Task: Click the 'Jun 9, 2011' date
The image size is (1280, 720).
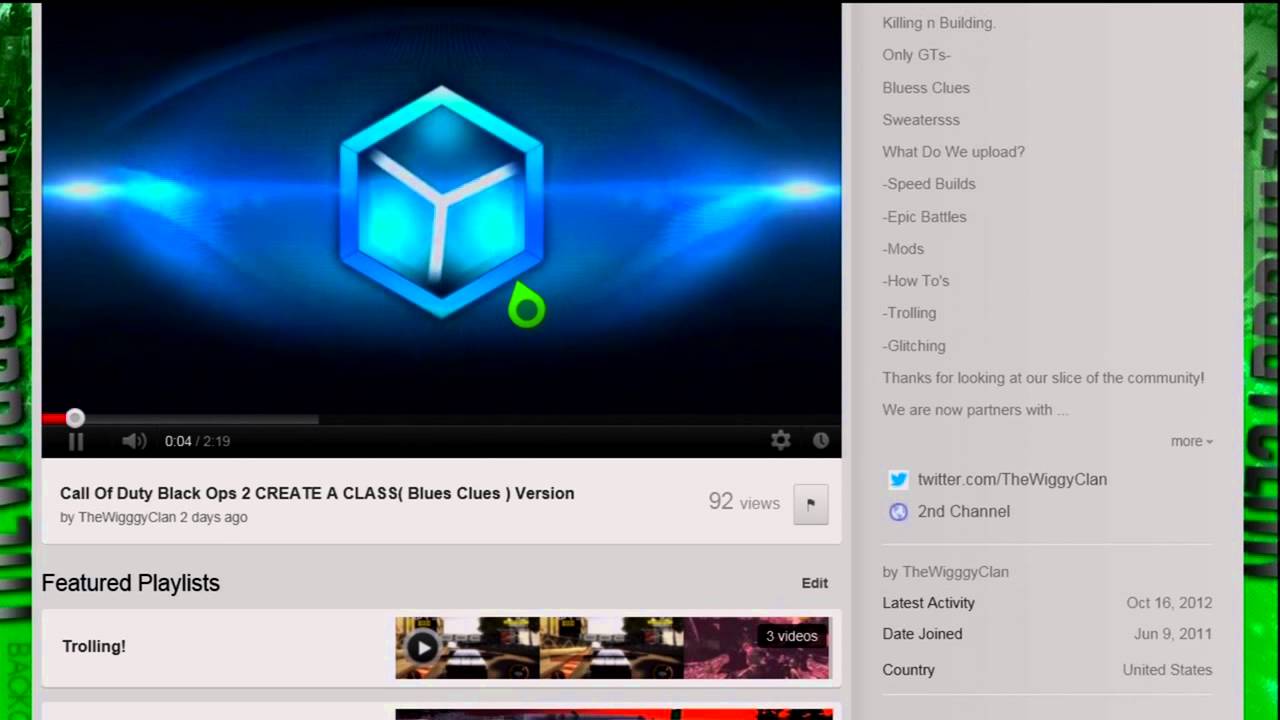Action: [1173, 634]
